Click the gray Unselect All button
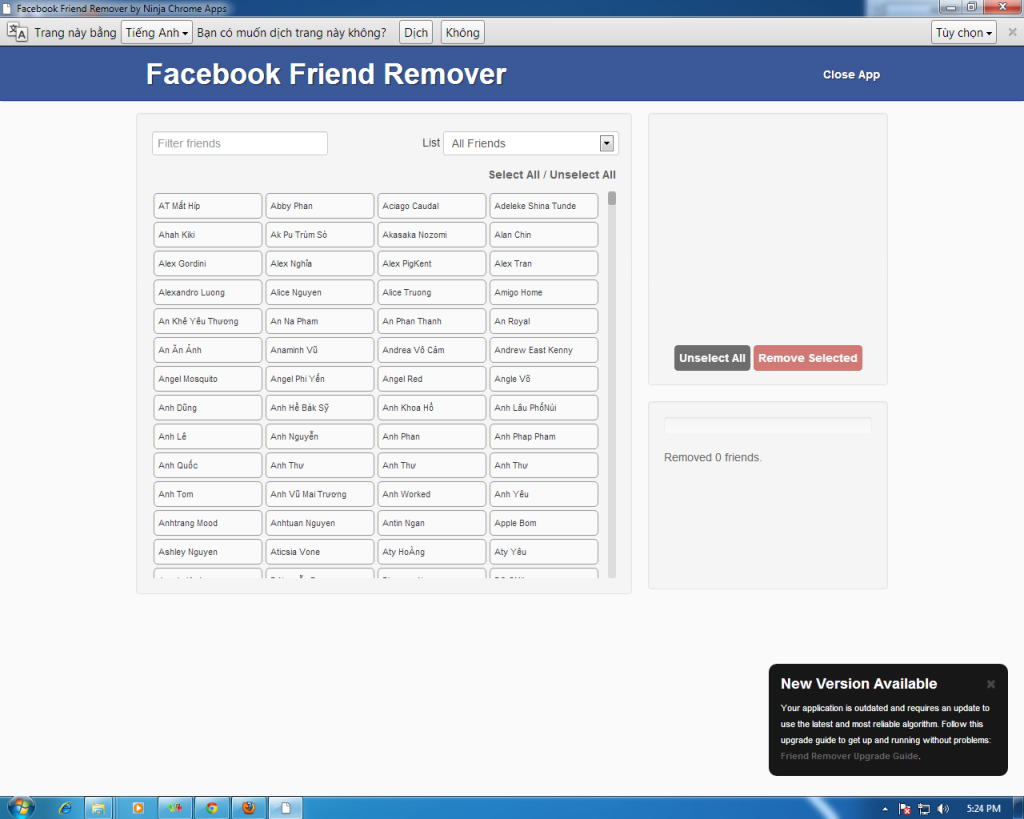Image resolution: width=1024 pixels, height=819 pixels. pos(712,358)
